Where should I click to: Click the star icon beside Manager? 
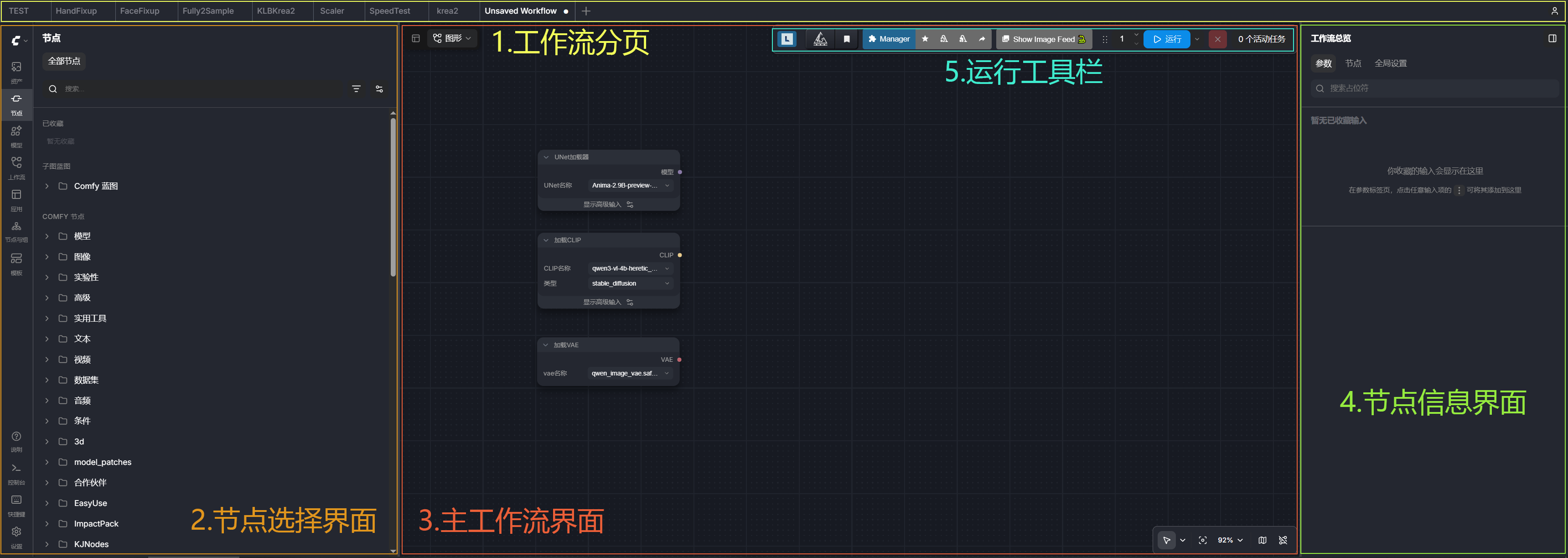click(925, 39)
